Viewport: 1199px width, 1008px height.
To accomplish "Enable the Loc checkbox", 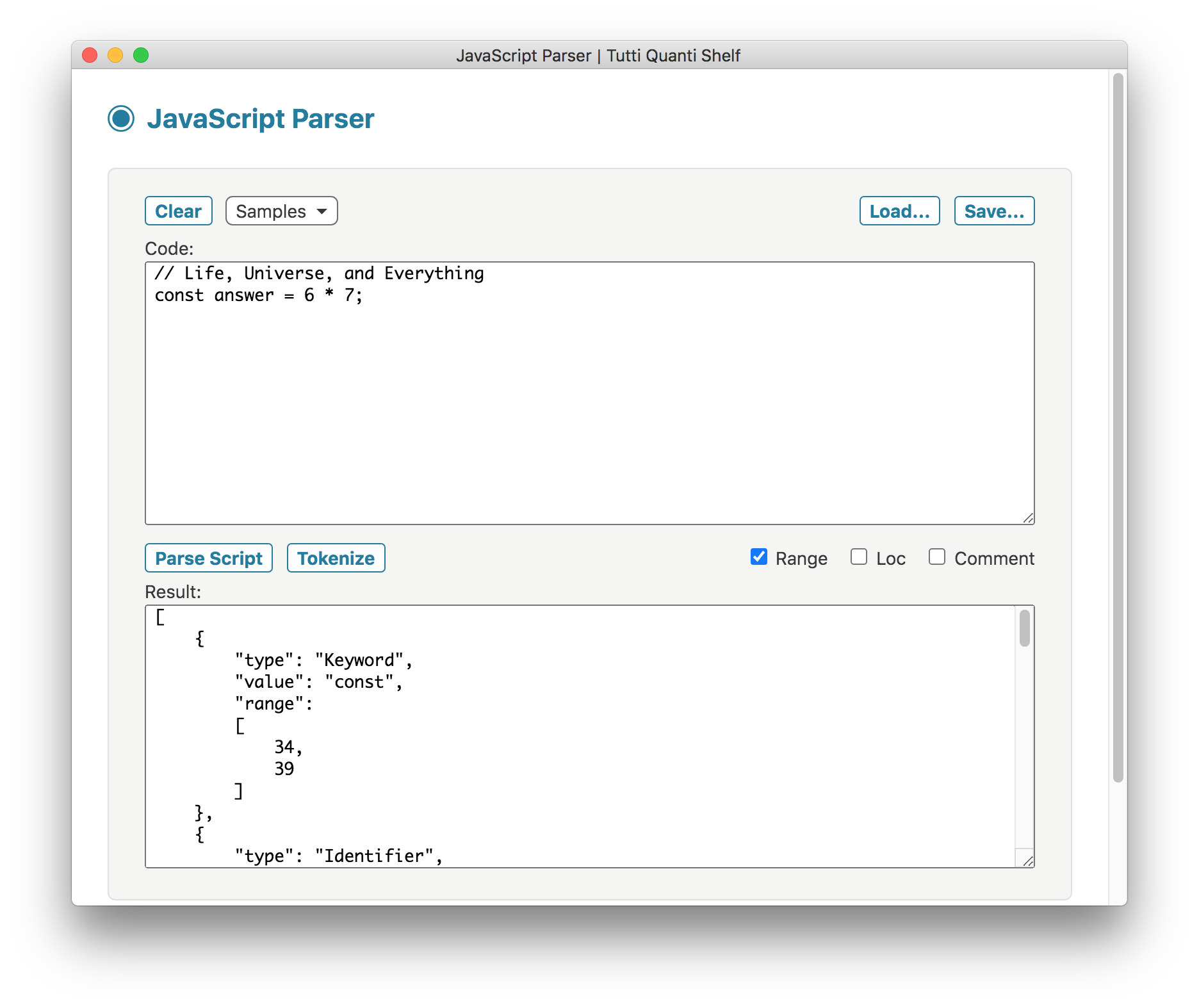I will [859, 557].
